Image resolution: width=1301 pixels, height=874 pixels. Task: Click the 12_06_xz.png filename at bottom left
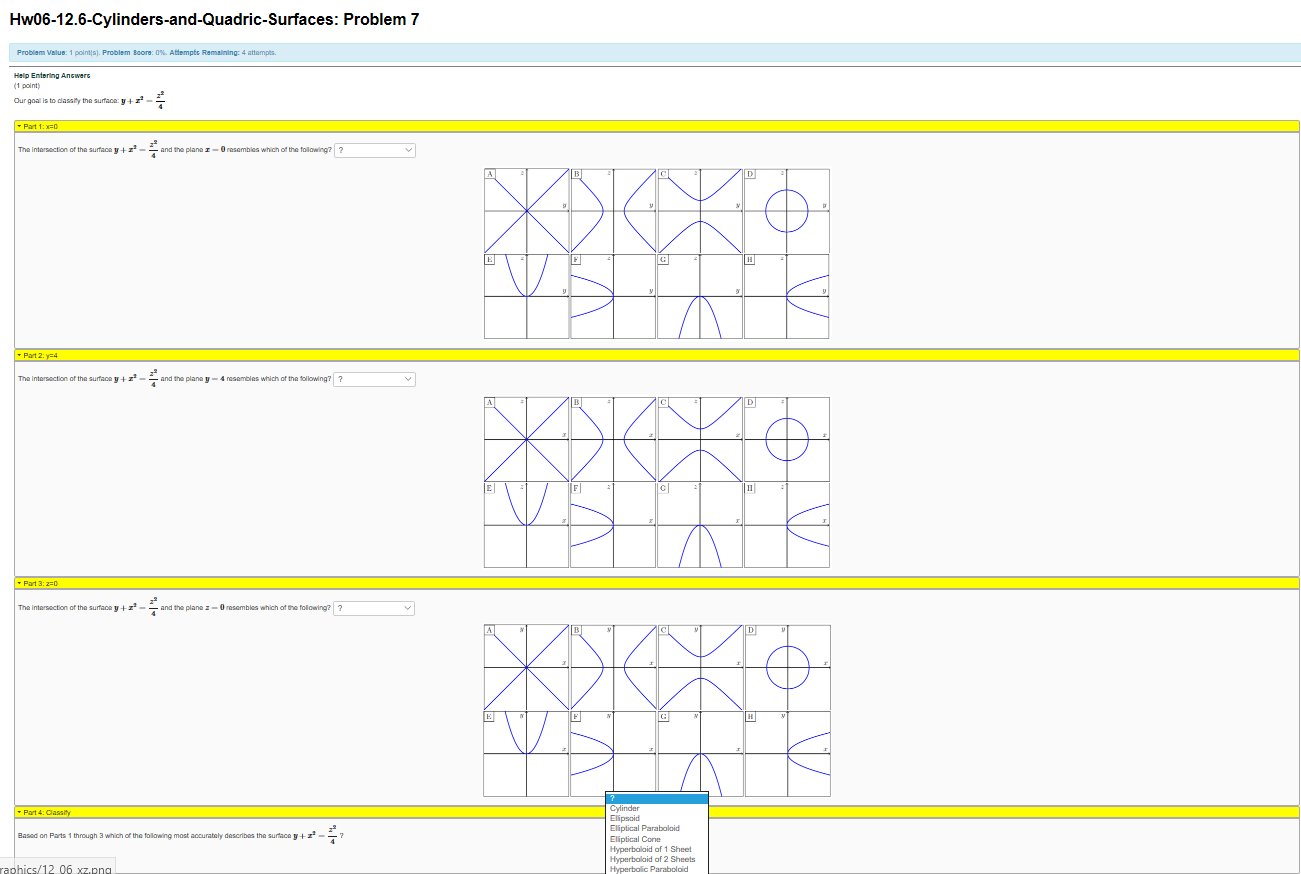pyautogui.click(x=57, y=869)
